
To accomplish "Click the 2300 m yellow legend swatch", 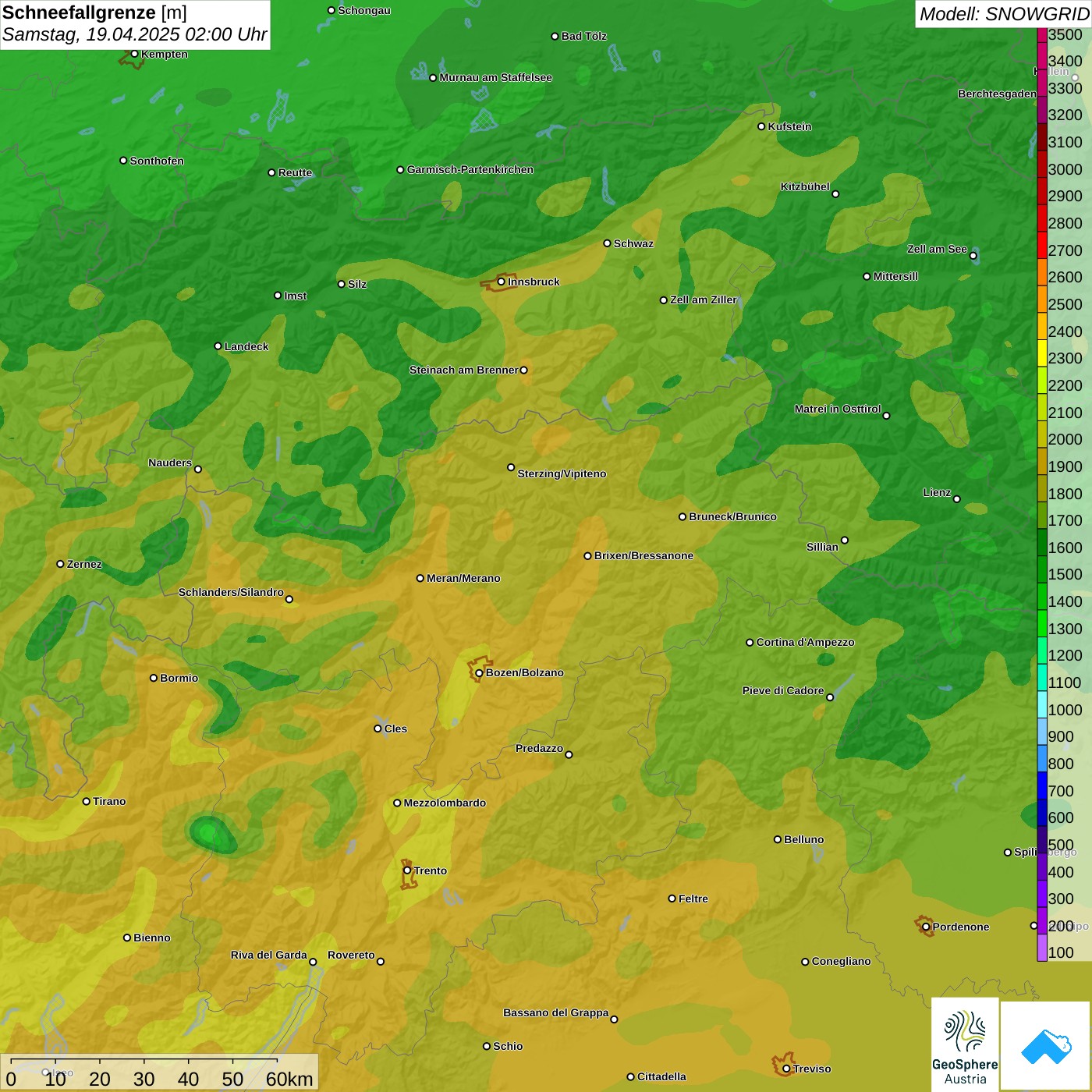I will (1042, 353).
